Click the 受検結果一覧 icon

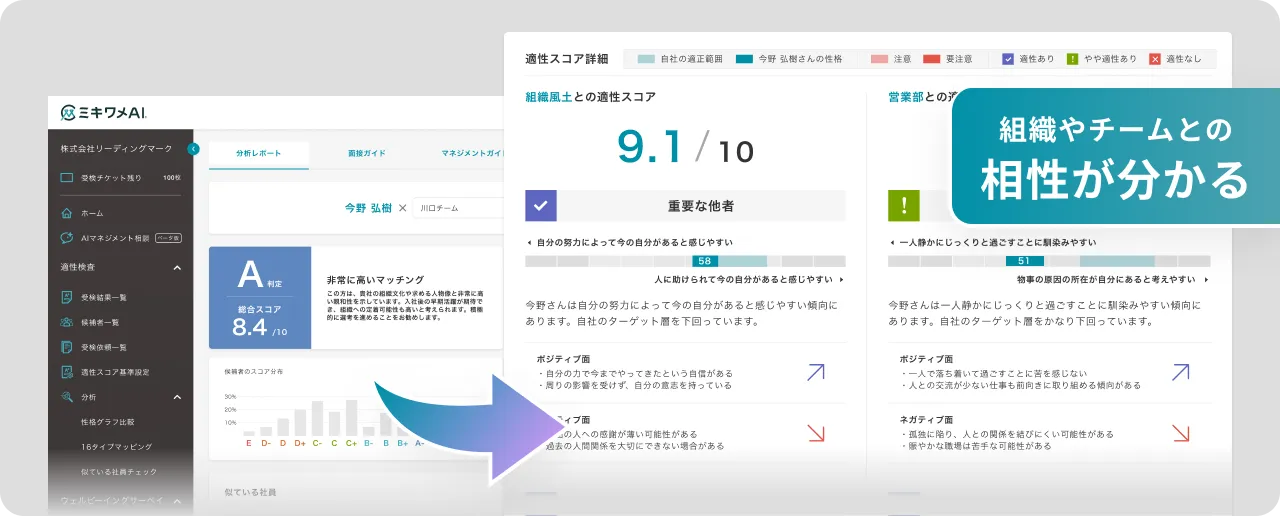click(67, 297)
